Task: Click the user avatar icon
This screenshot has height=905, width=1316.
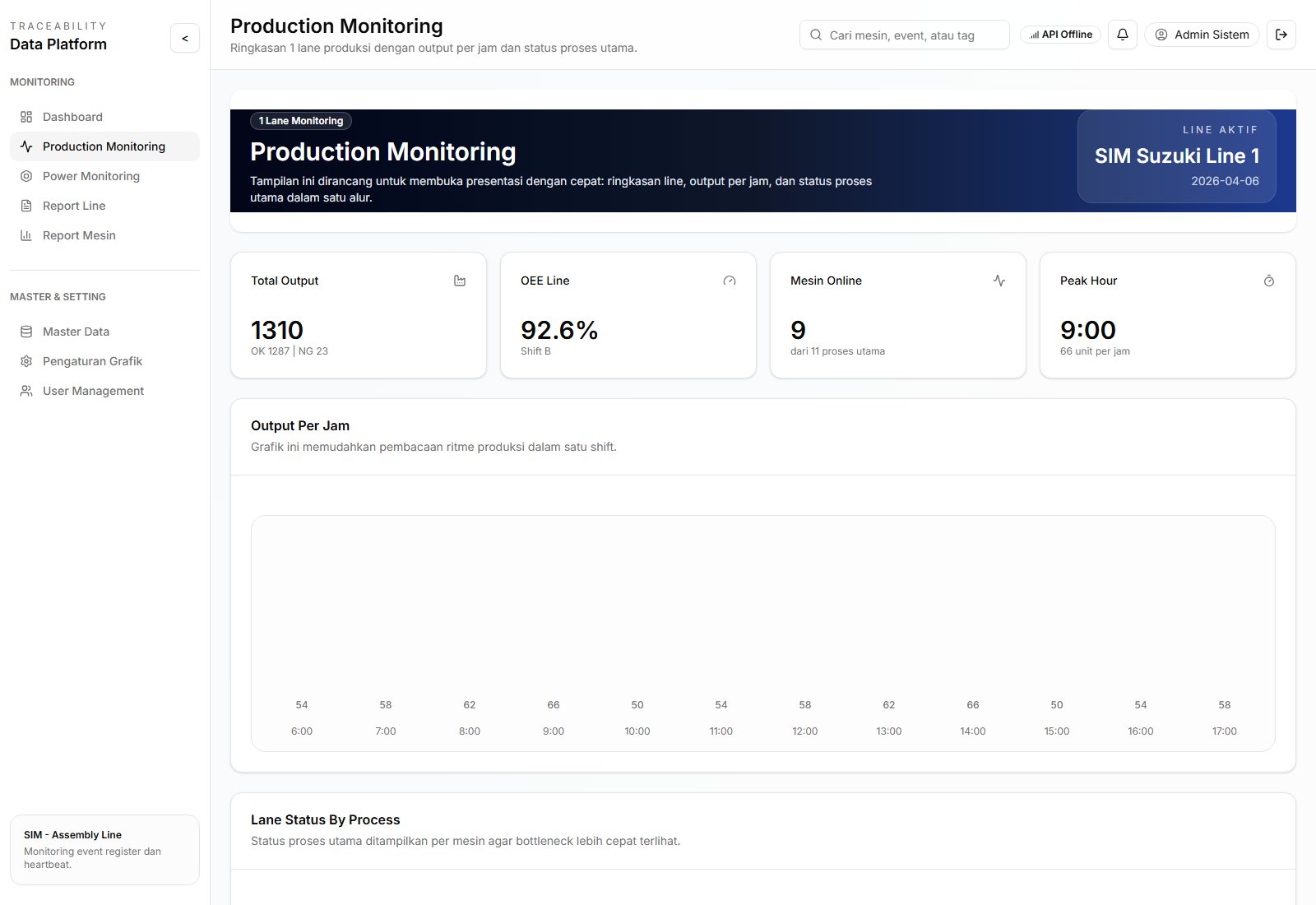Action: pos(1161,35)
